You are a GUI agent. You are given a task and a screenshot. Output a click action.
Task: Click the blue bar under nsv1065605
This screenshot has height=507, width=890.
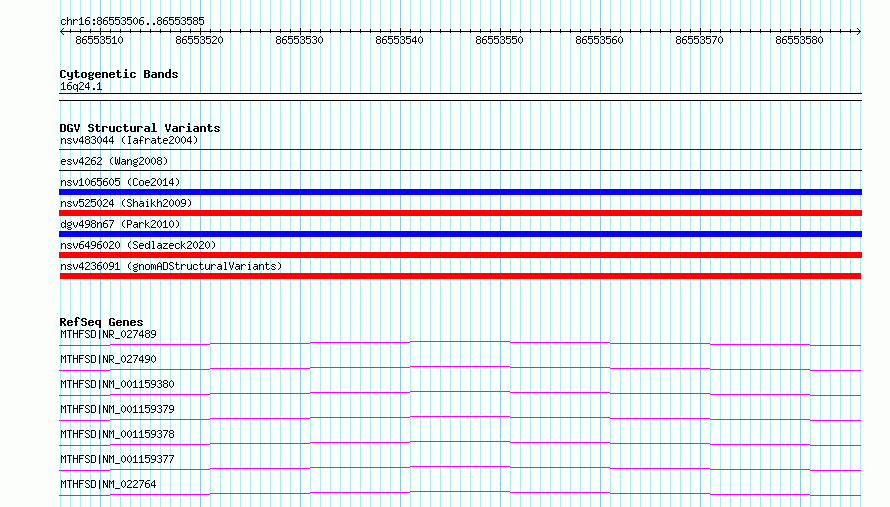[x=460, y=192]
